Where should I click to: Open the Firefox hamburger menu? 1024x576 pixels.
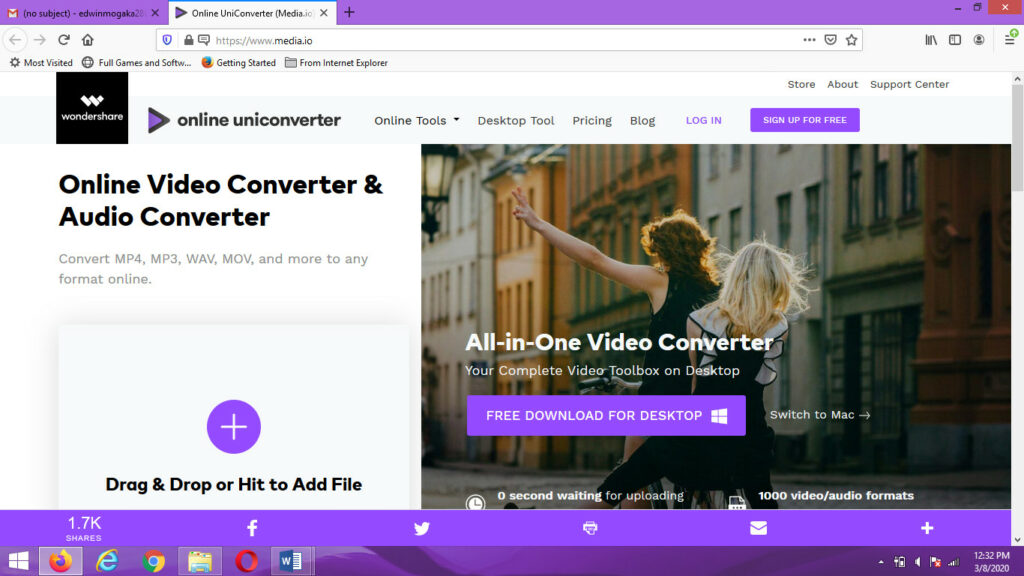1010,40
